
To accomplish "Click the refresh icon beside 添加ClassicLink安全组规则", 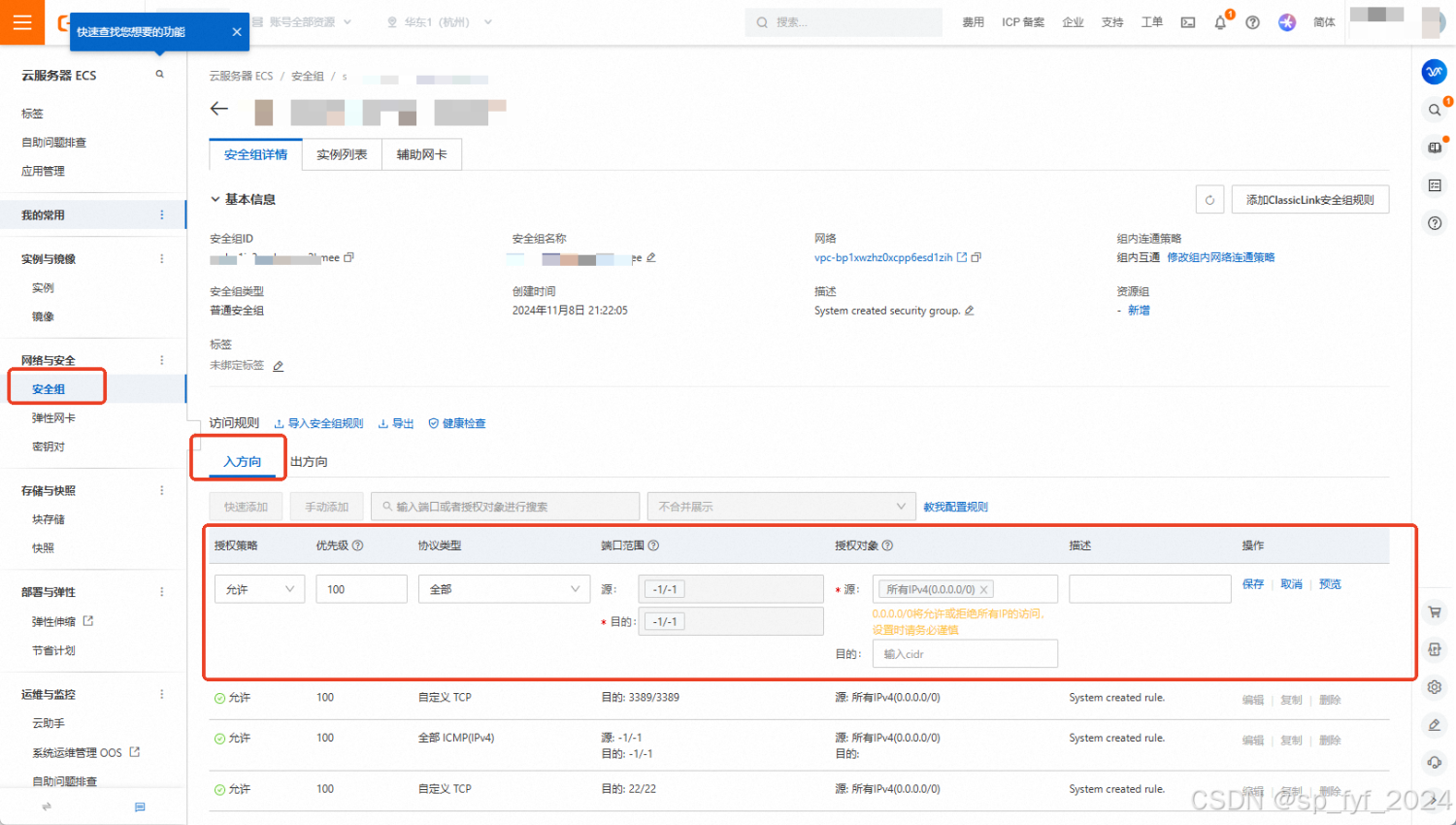I will tap(1209, 199).
